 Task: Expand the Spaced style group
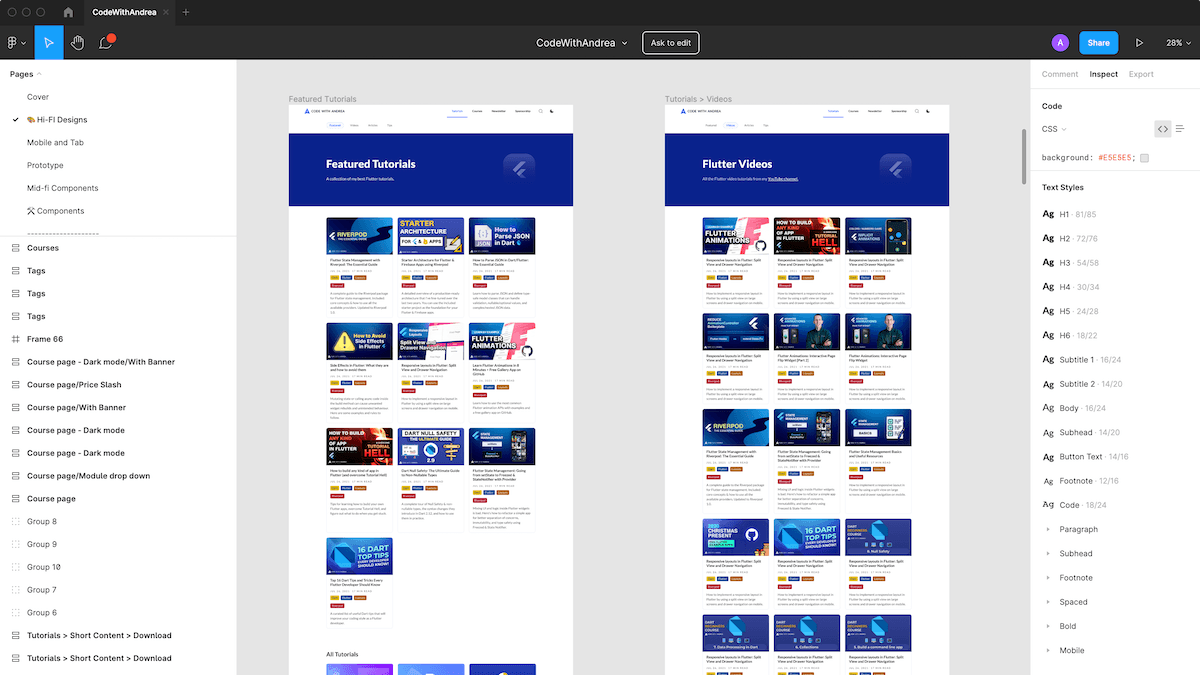point(1048,602)
